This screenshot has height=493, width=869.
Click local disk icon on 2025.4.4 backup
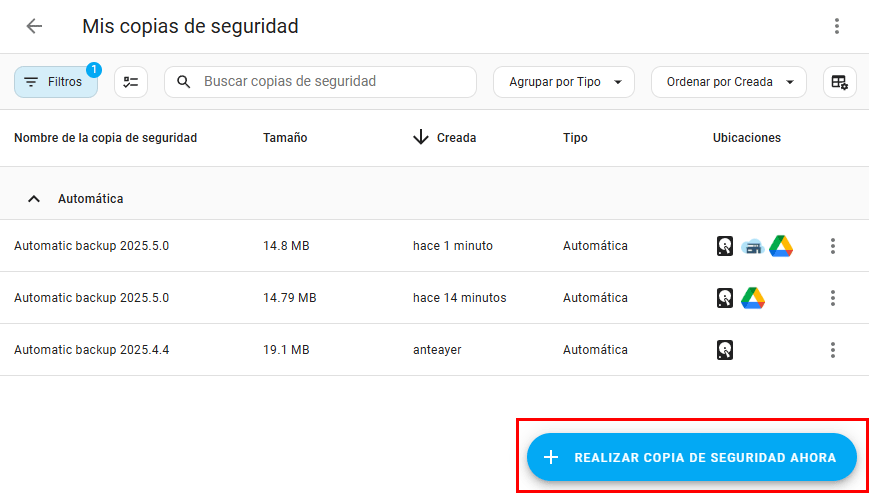coord(725,350)
